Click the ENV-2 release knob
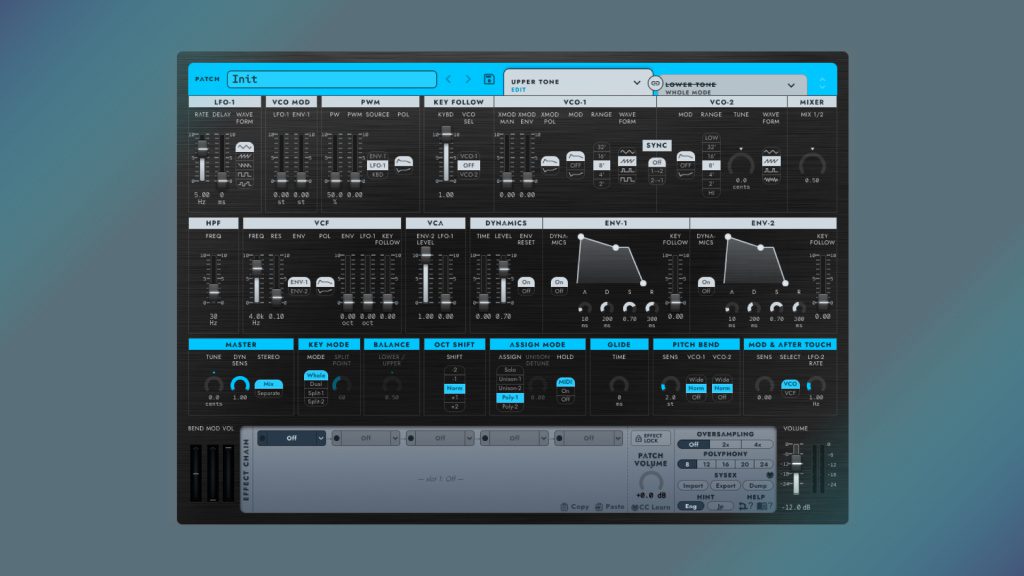The width and height of the screenshot is (1024, 576). tap(798, 308)
